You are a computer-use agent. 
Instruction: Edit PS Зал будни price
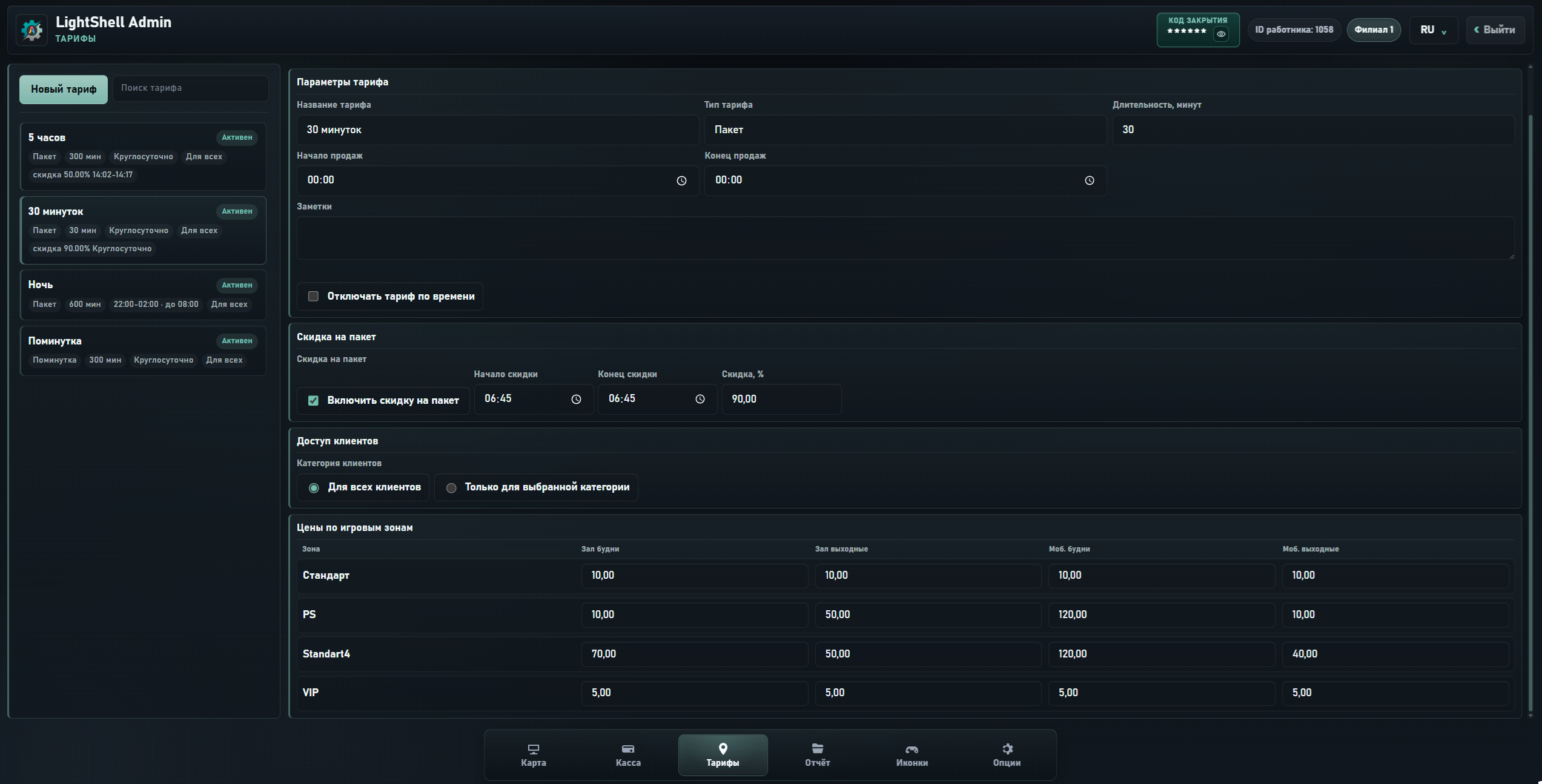pos(695,615)
